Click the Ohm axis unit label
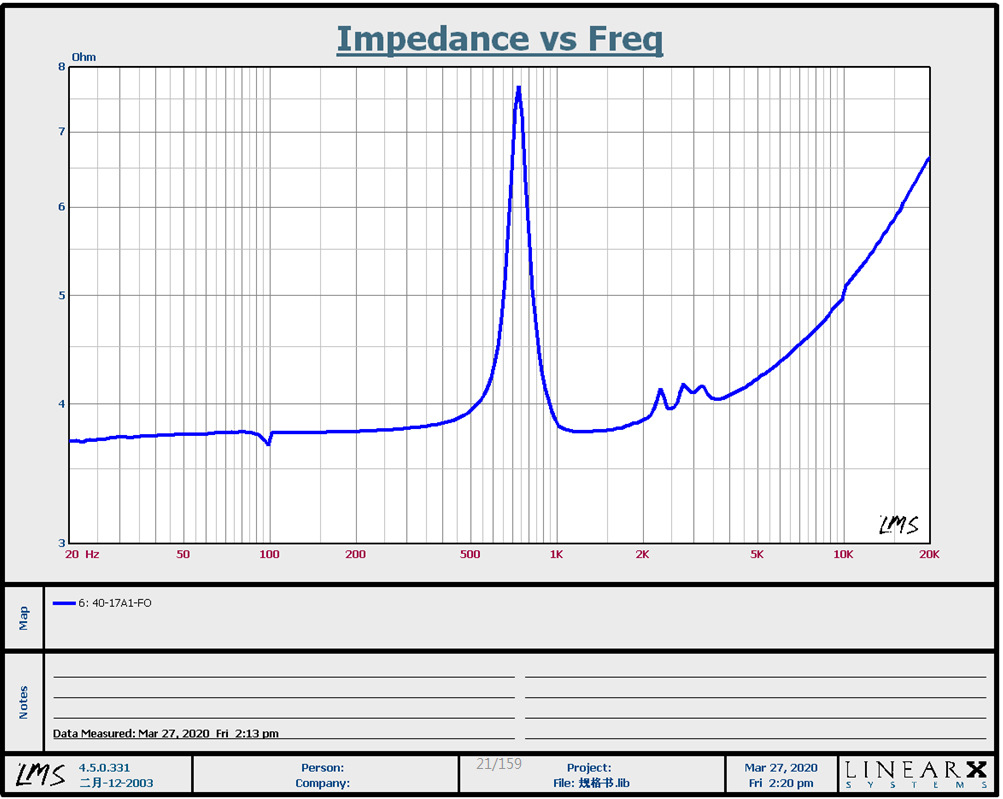Screen dimensions: 1003x799 (84, 57)
